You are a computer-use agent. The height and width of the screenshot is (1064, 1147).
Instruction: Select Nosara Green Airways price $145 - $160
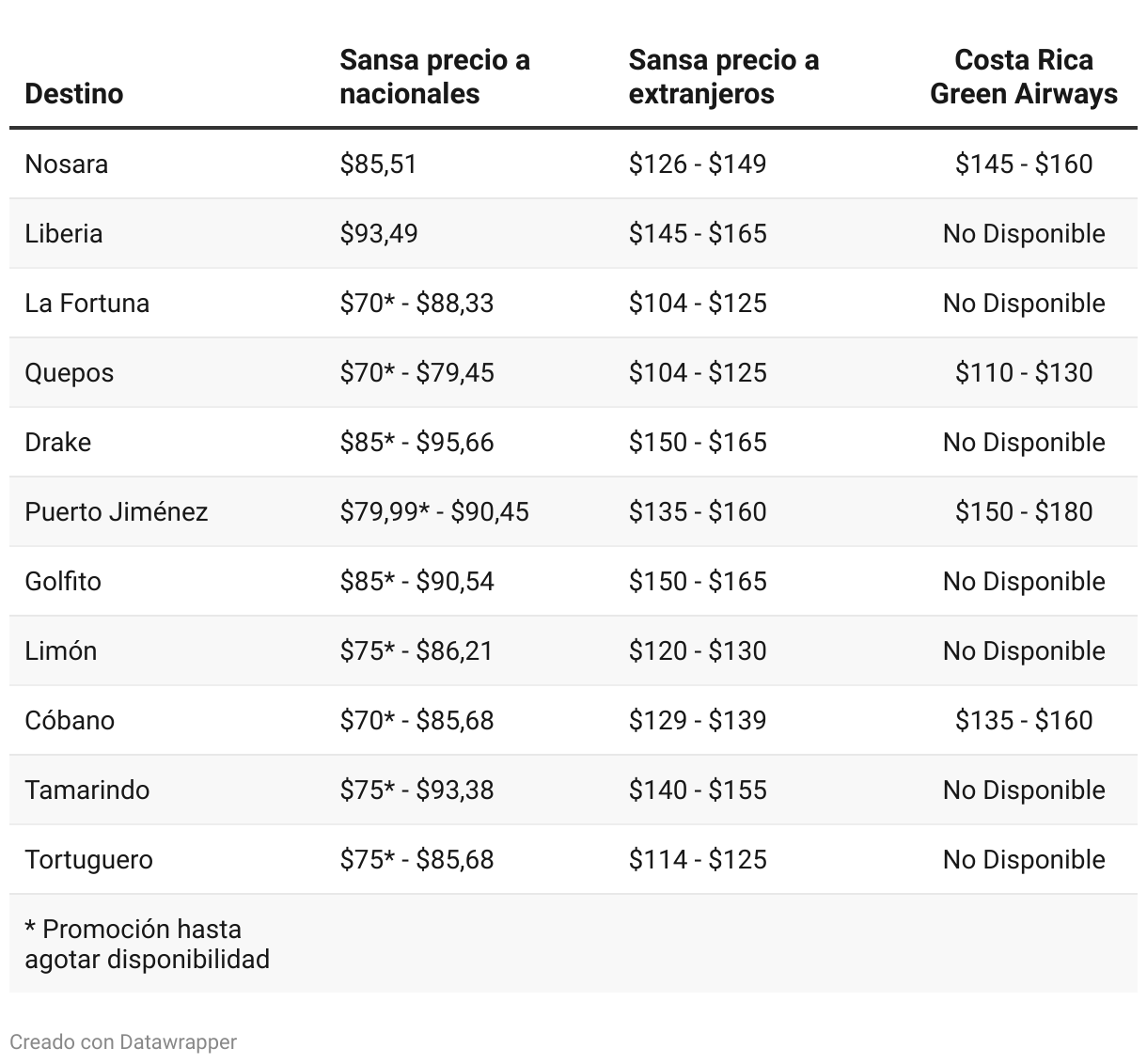pos(1023,164)
